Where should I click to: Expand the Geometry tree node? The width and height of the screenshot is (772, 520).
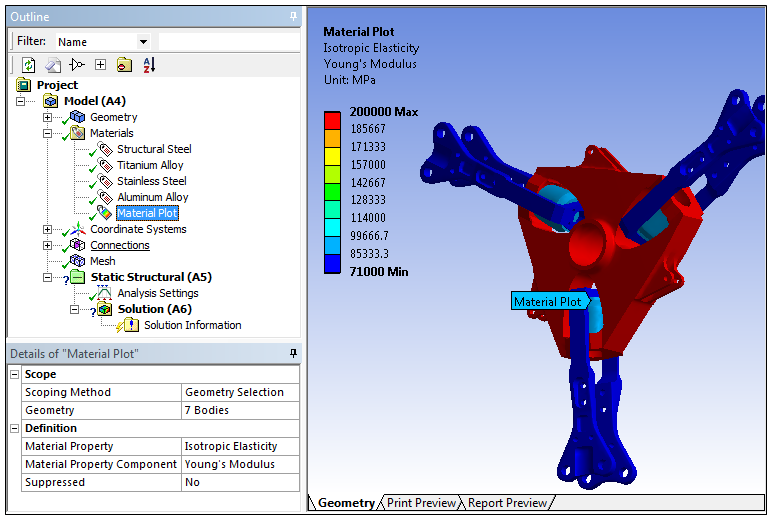coord(47,117)
